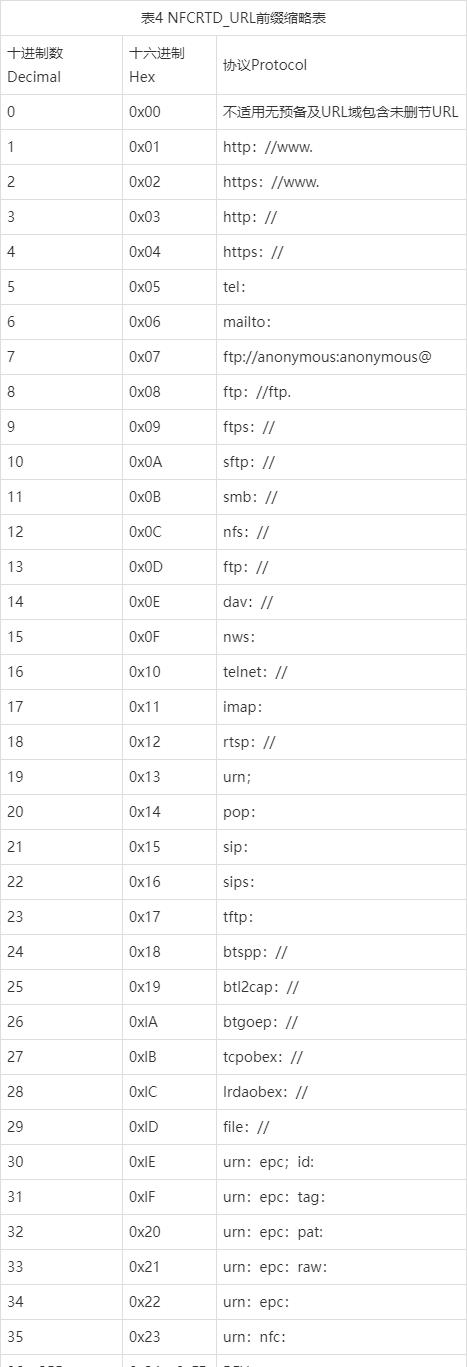The width and height of the screenshot is (467, 1367).
Task: Click decimal cell 18 in table
Action: [61, 742]
